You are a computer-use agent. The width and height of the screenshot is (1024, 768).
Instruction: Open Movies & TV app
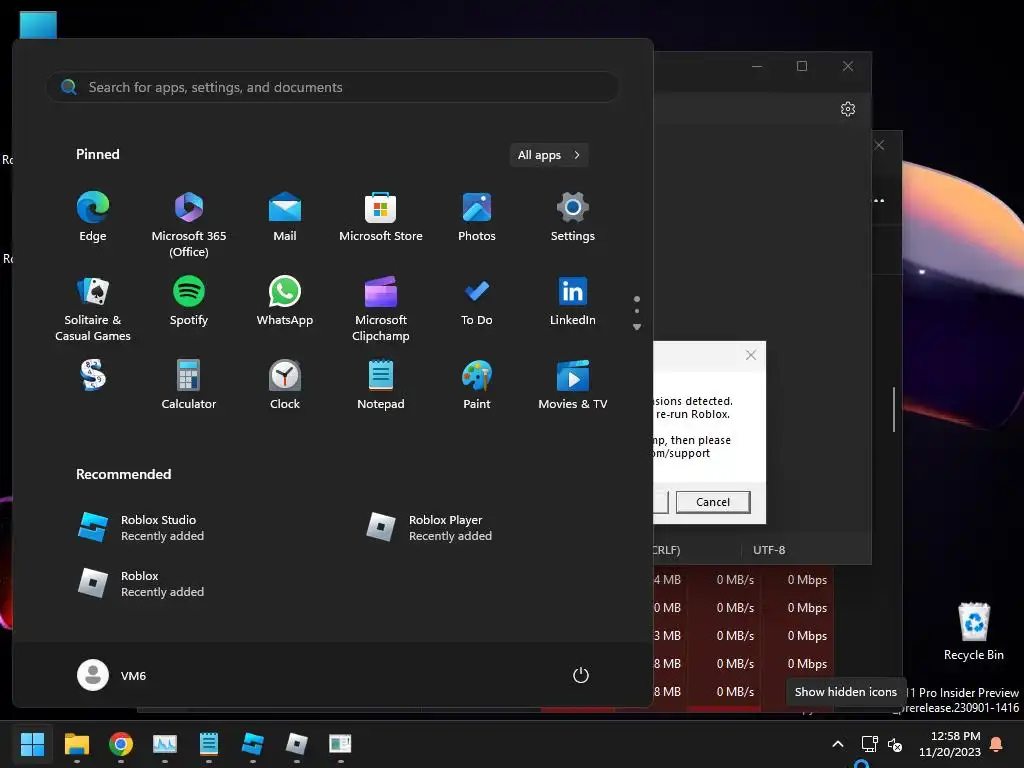coord(573,385)
